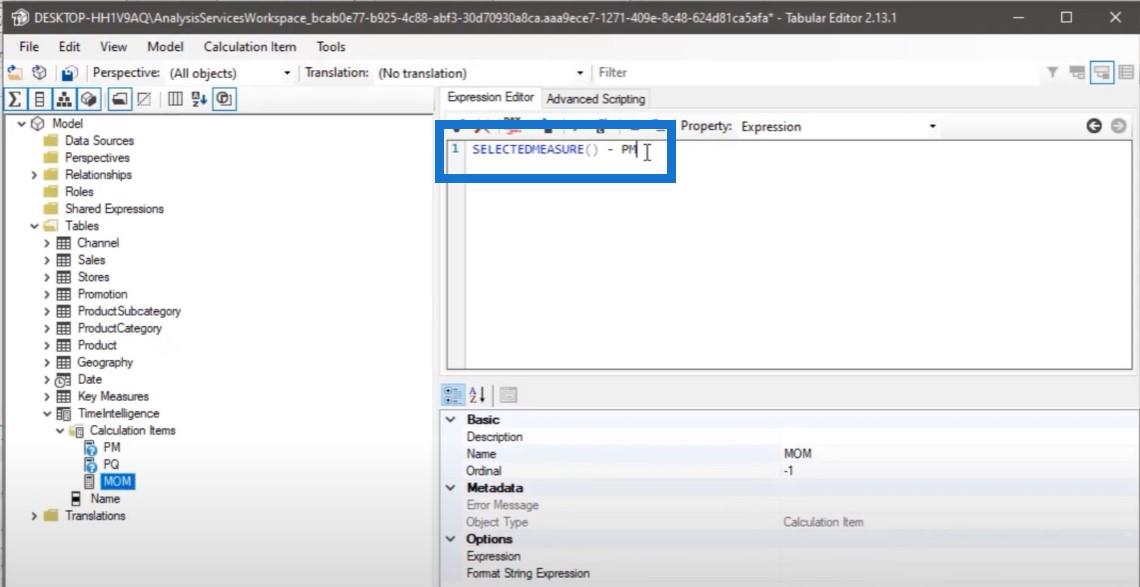The image size is (1140, 587).
Task: Expand the Sales table
Action: [47, 260]
